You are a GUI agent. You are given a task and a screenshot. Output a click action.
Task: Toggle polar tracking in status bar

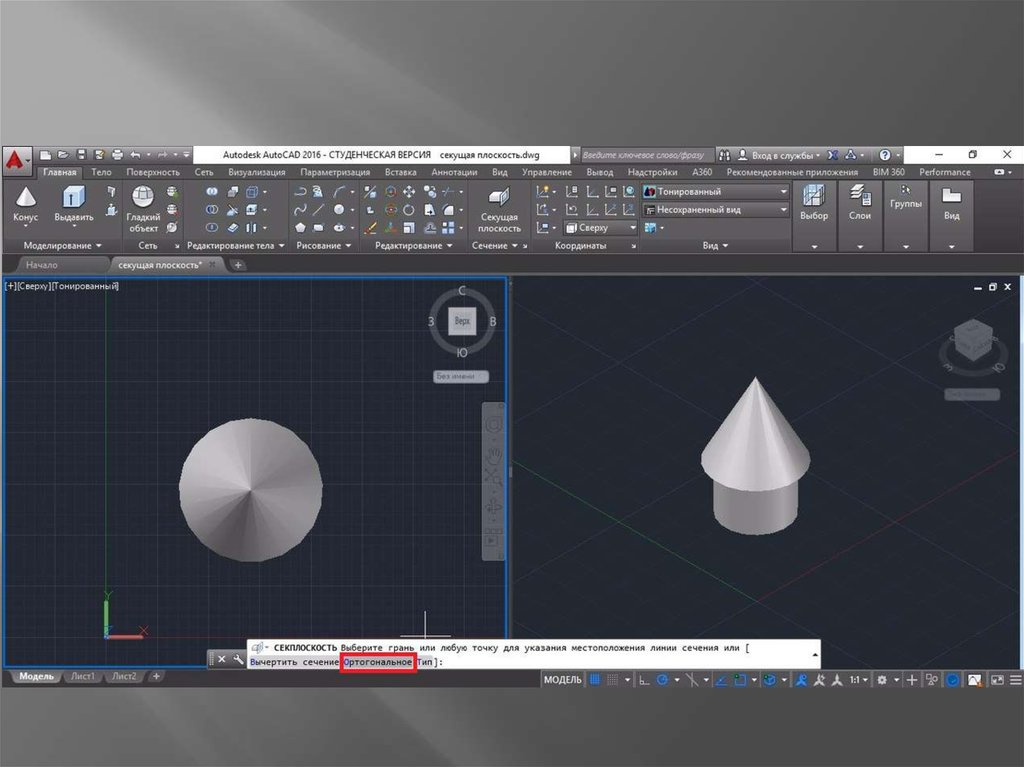pyautogui.click(x=661, y=680)
